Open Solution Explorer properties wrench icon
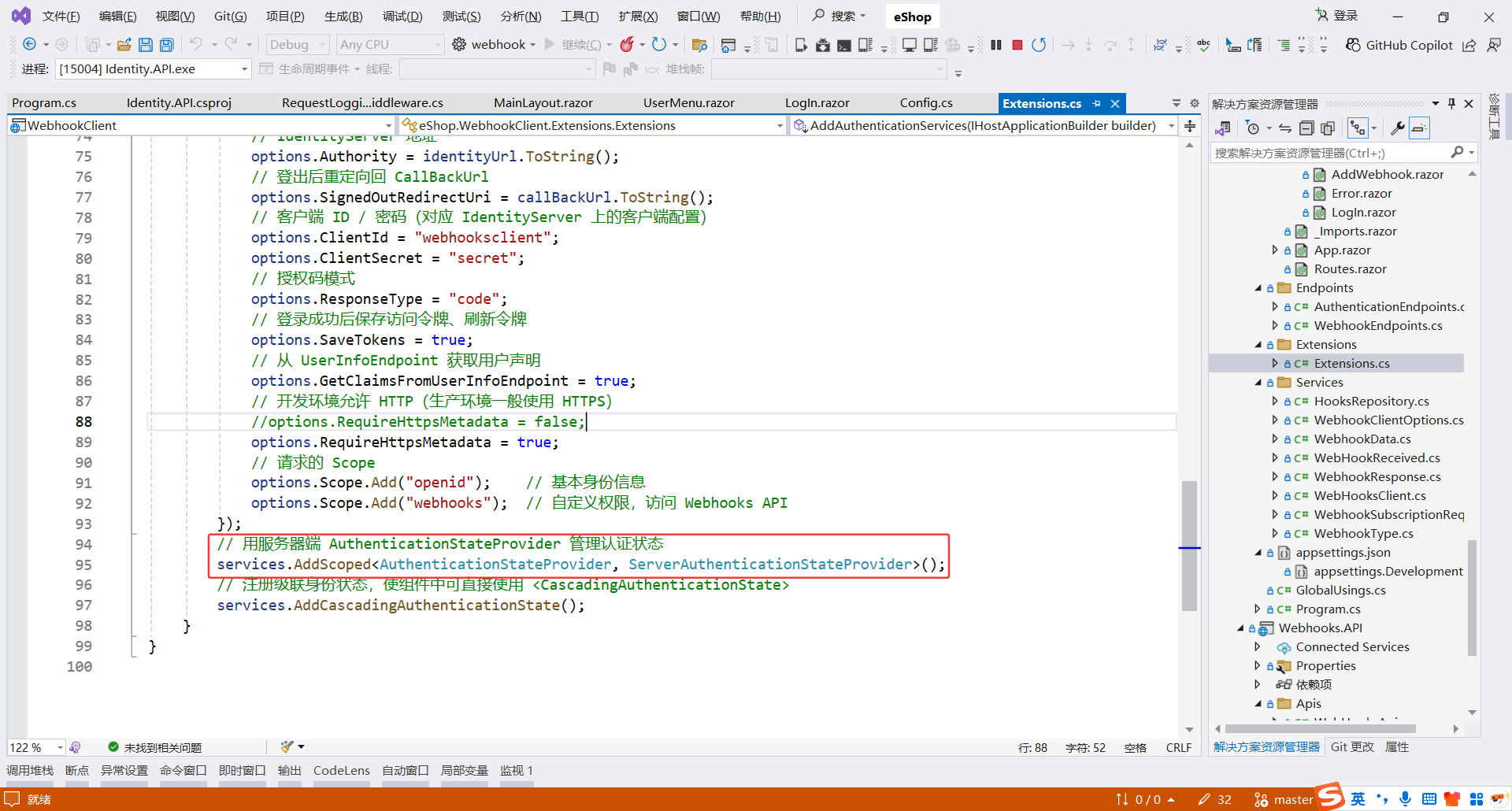1512x811 pixels. tap(1397, 128)
